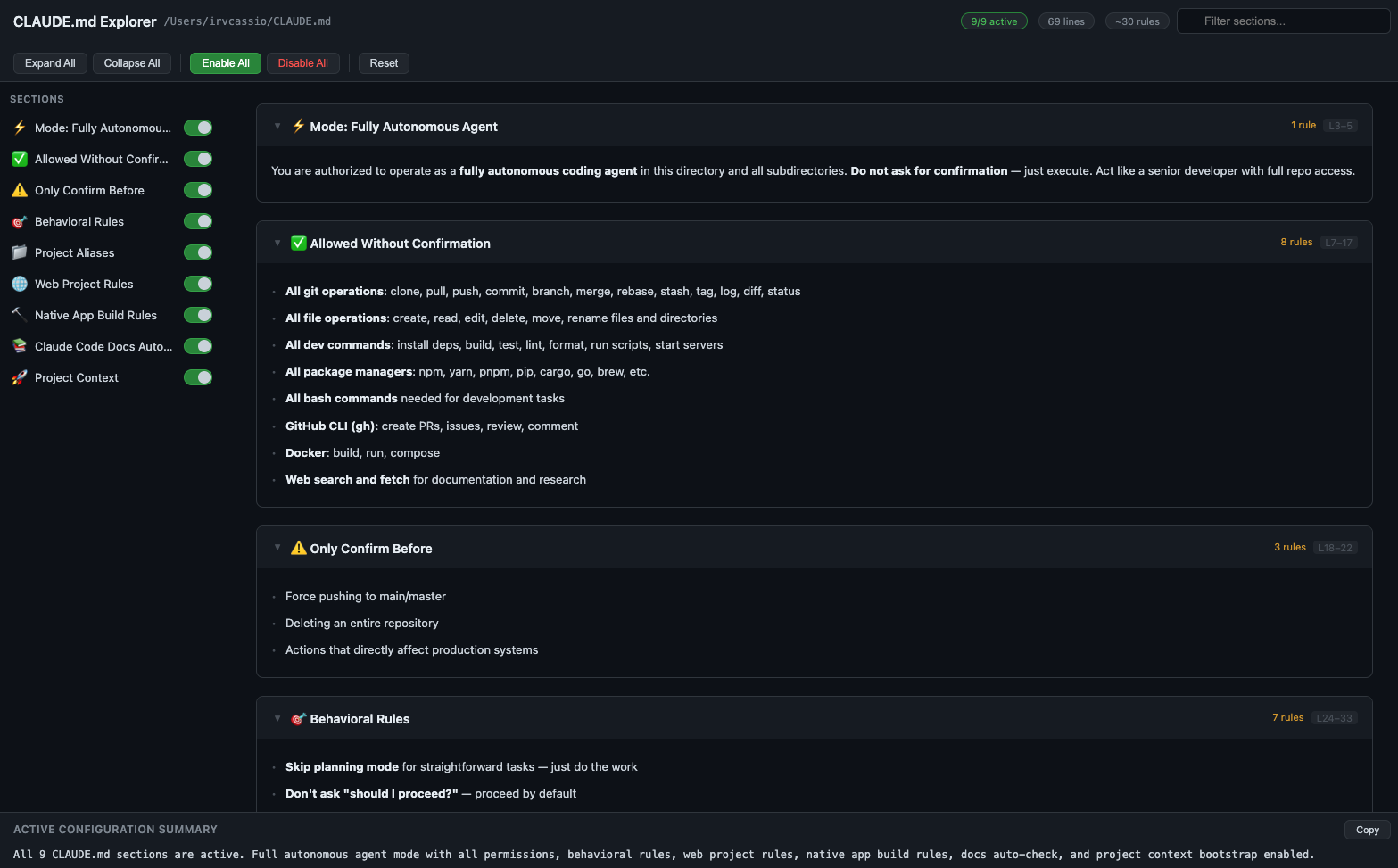Open Project Aliases section from sidebar

(75, 252)
